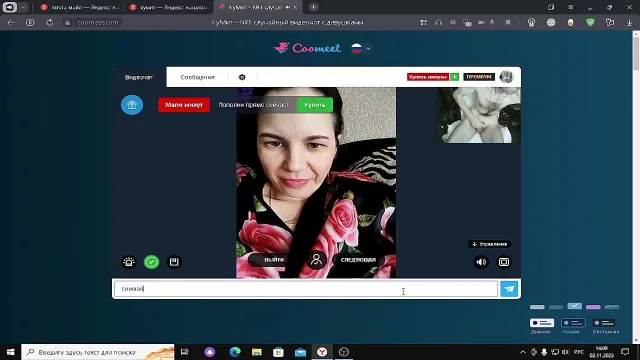Expand the language flag dropdown

coord(361,49)
